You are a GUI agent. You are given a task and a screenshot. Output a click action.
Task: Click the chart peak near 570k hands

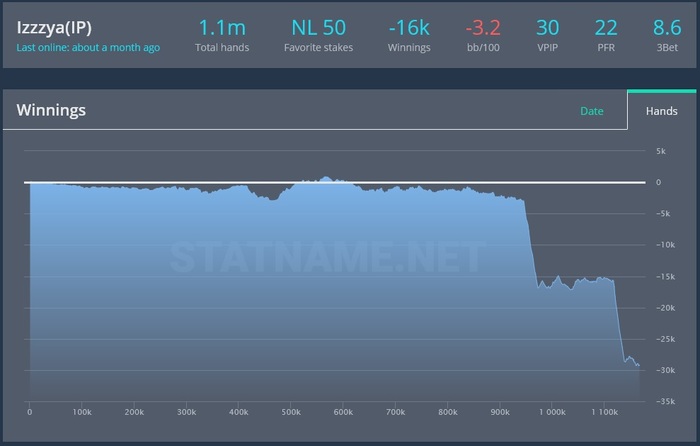325,178
